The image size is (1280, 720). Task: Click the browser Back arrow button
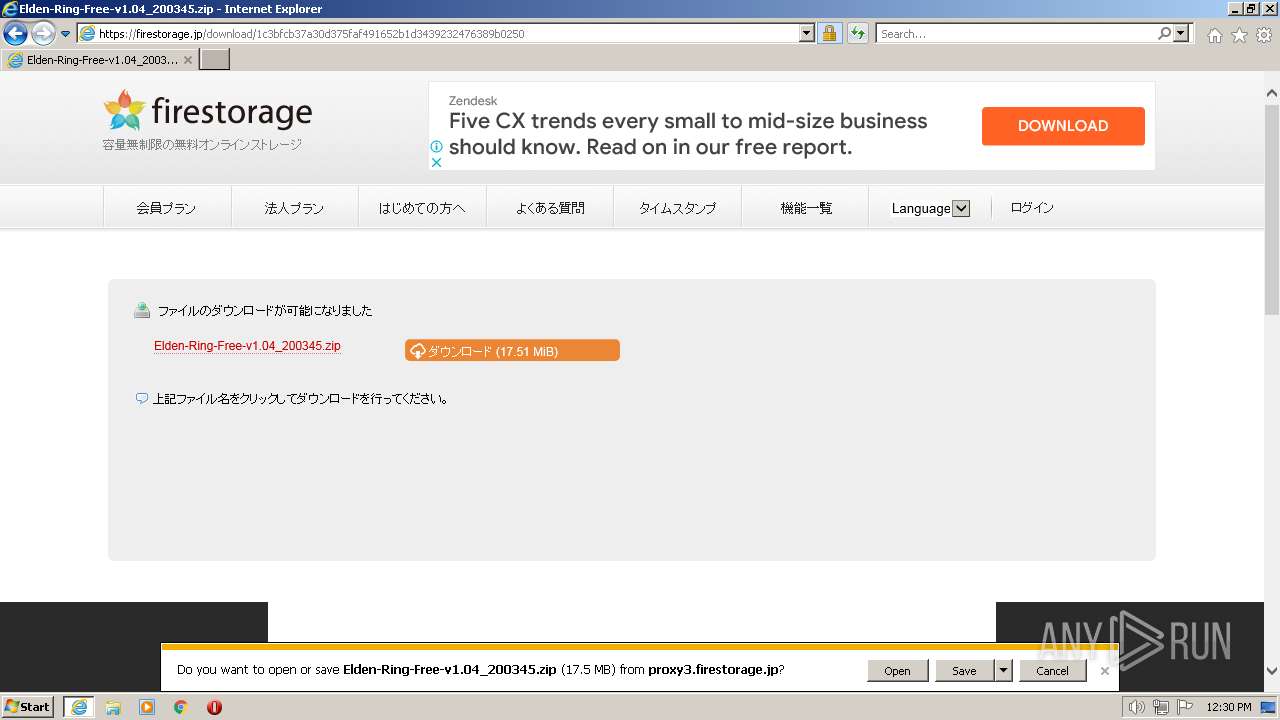[x=15, y=34]
